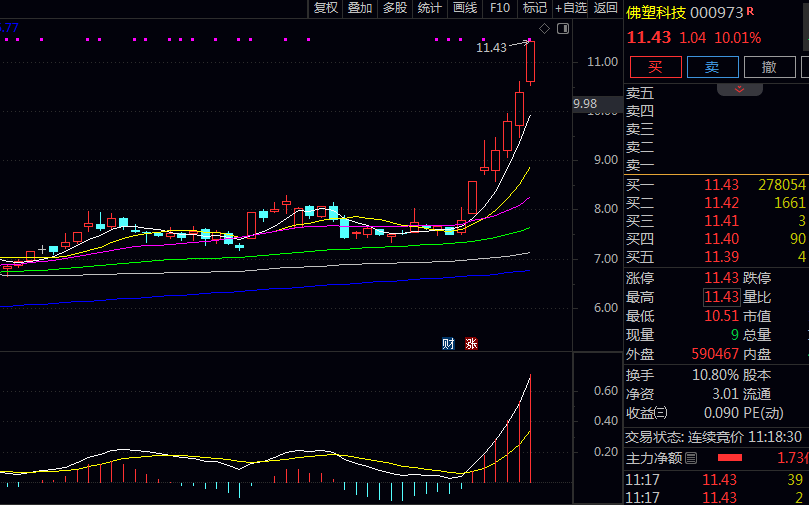Click the 收益(三) quarter indicator
Screen dimensions: 809x505
647,412
